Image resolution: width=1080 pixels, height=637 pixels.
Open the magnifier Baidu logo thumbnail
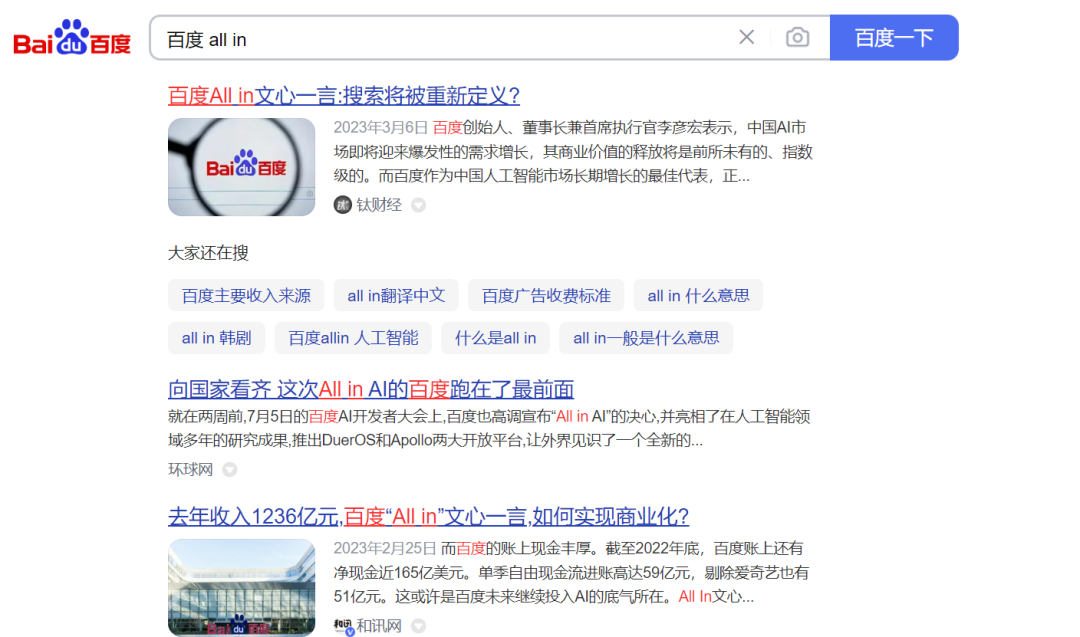242,167
